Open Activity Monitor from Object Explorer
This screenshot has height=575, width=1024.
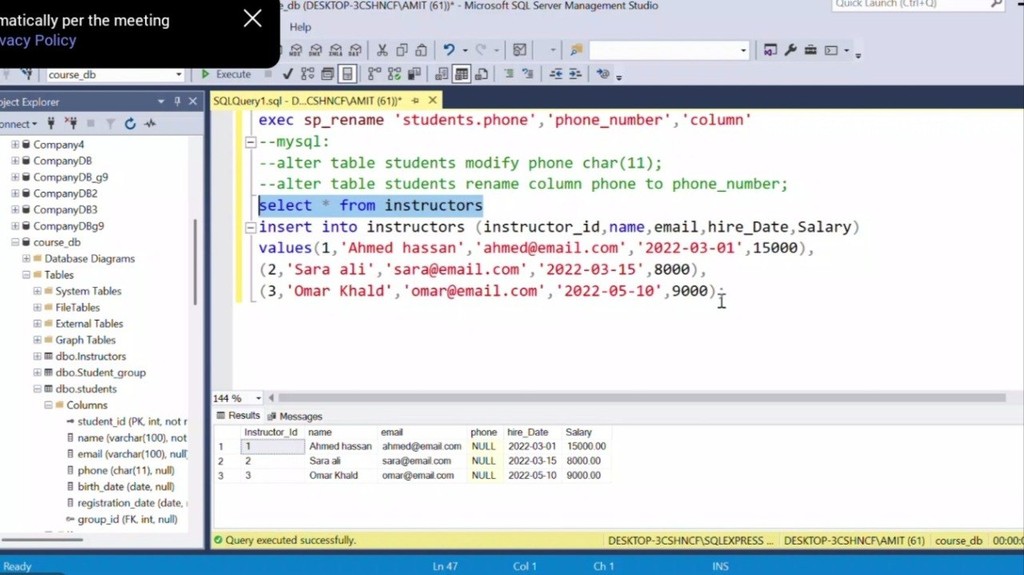(150, 123)
